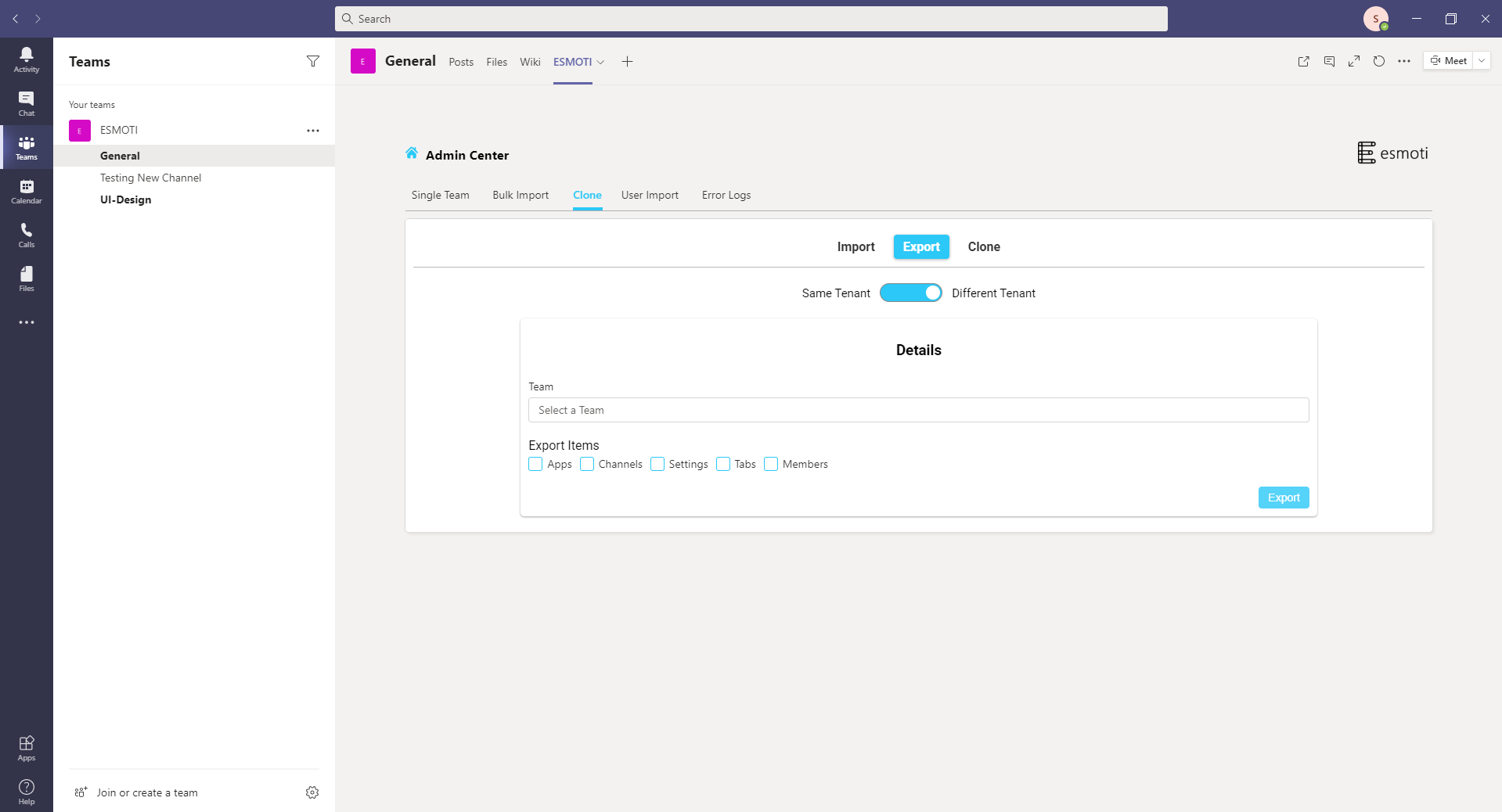Open Help in the sidebar
1502x812 pixels.
click(x=27, y=792)
